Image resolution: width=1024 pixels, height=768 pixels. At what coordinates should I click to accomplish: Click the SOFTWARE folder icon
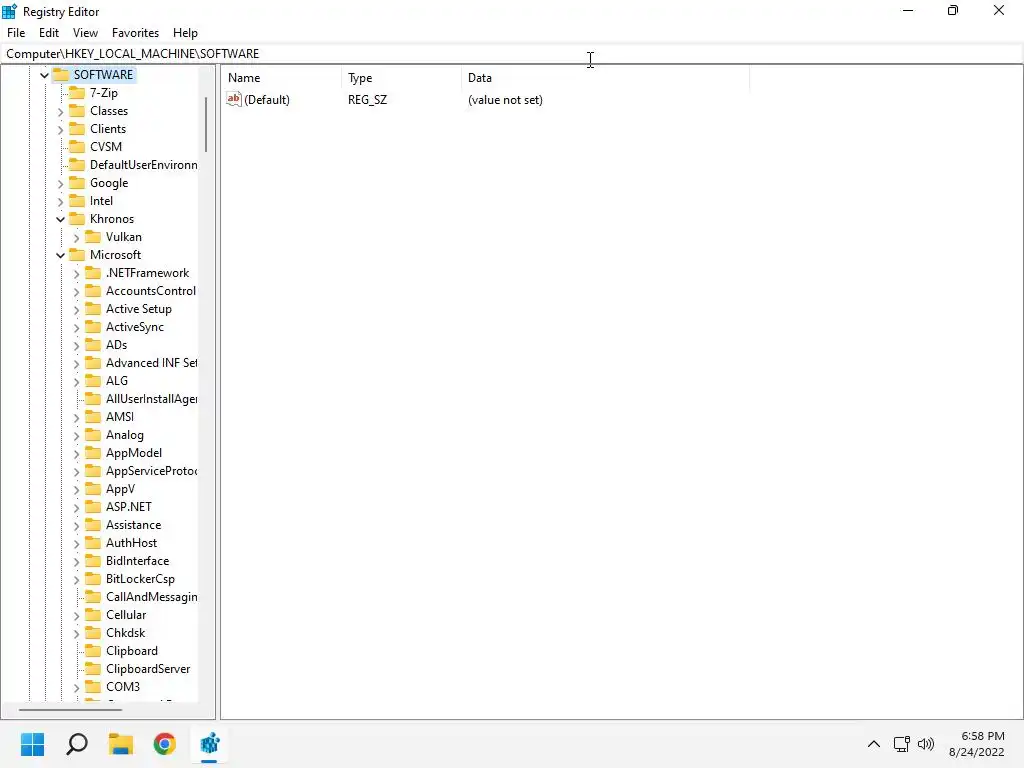tap(61, 74)
